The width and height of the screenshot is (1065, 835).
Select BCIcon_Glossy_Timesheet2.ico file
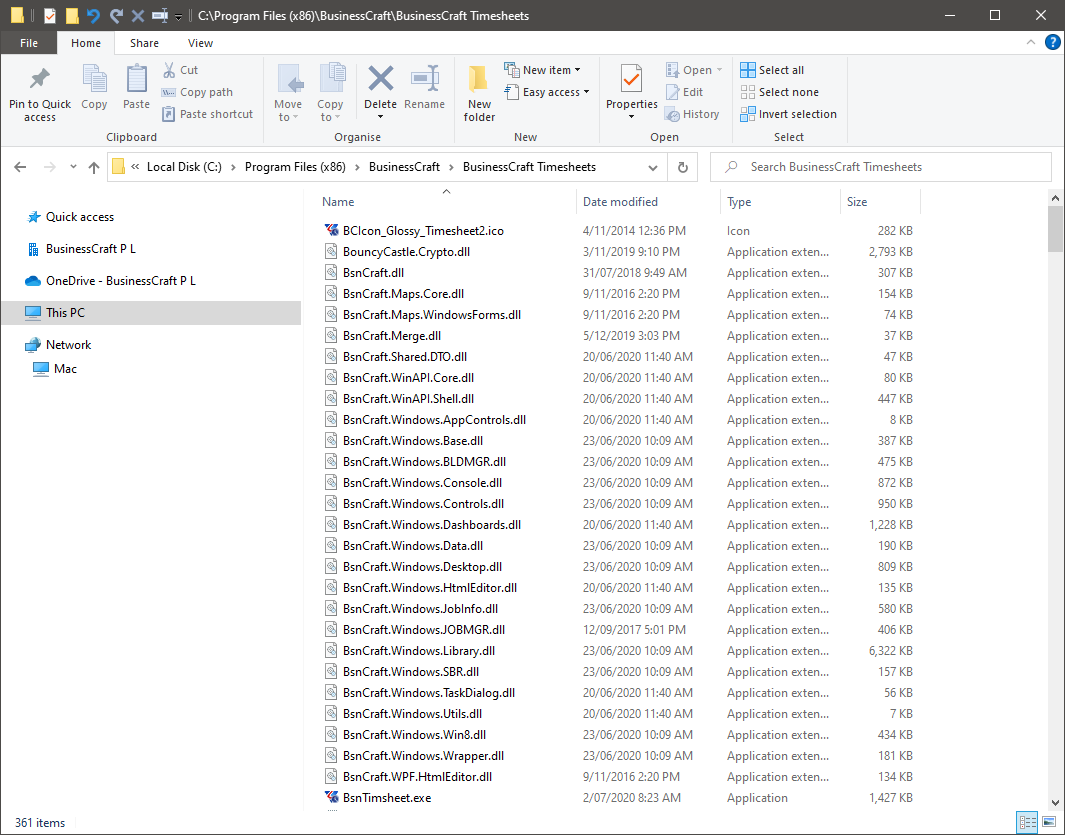pyautogui.click(x=423, y=231)
